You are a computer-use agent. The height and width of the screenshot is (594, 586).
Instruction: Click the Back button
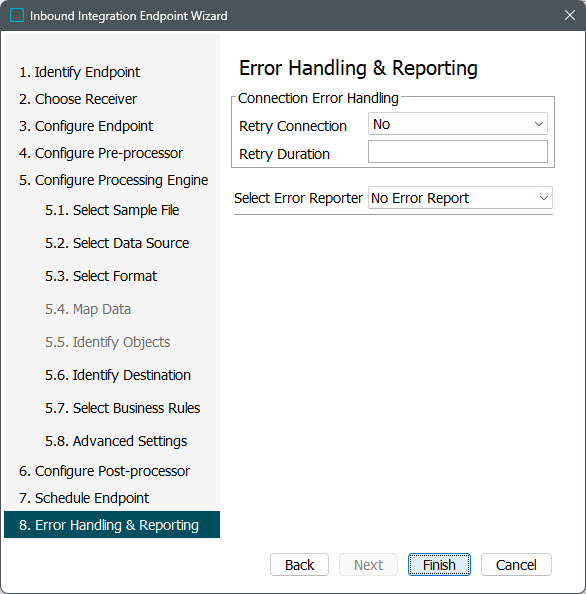point(299,565)
